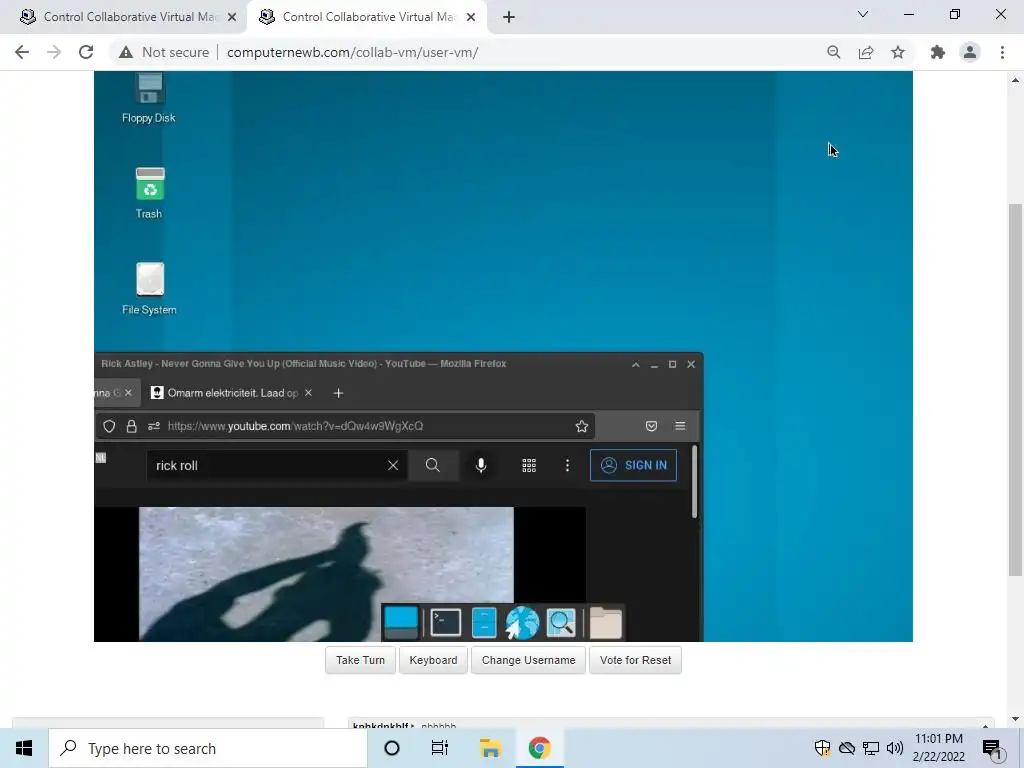Open the Windows Start menu
The height and width of the screenshot is (768, 1024).
coord(24,748)
